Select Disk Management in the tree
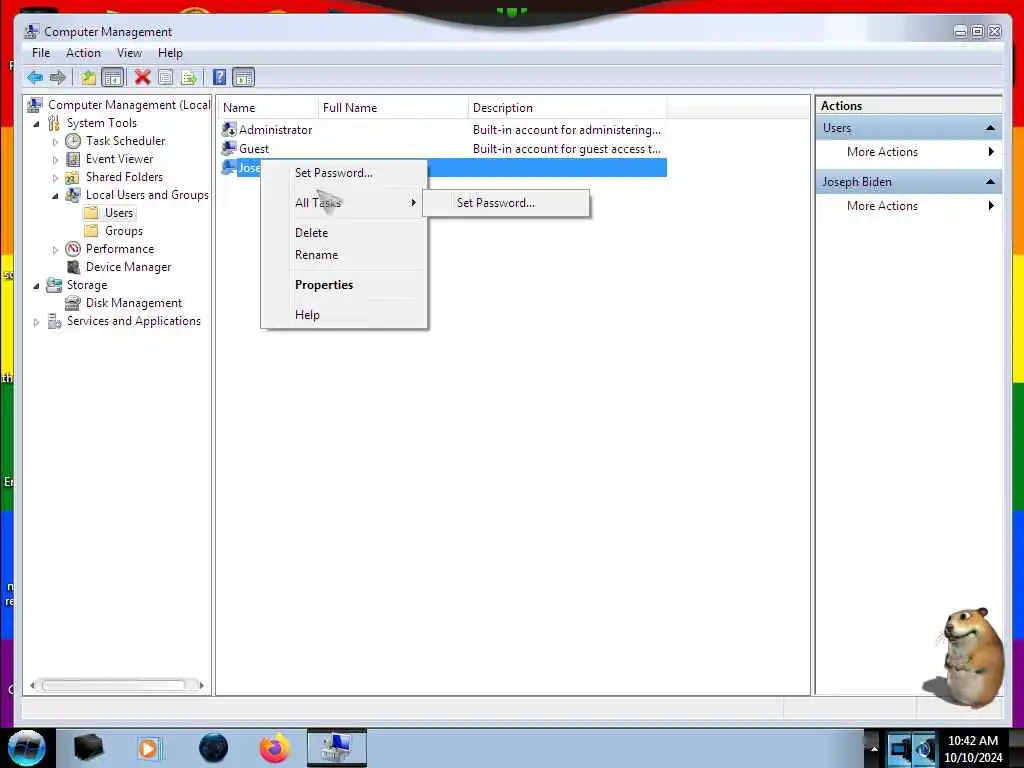 pyautogui.click(x=134, y=302)
